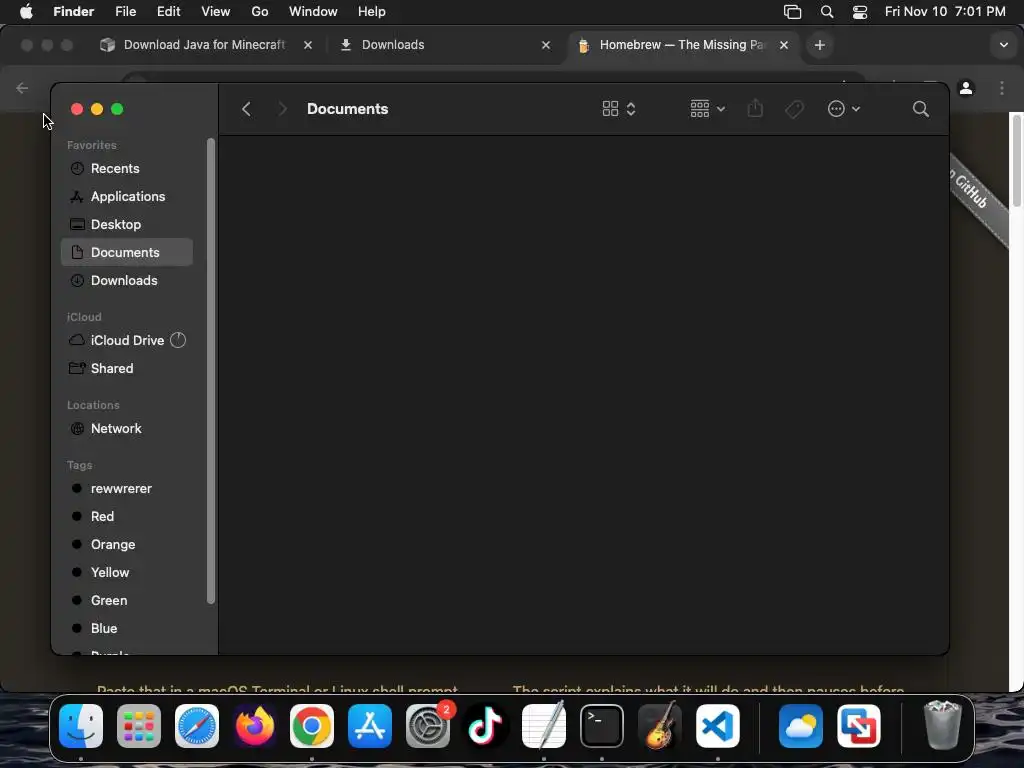The width and height of the screenshot is (1024, 768).
Task: Filter by the Blue tag
Action: pos(127,628)
